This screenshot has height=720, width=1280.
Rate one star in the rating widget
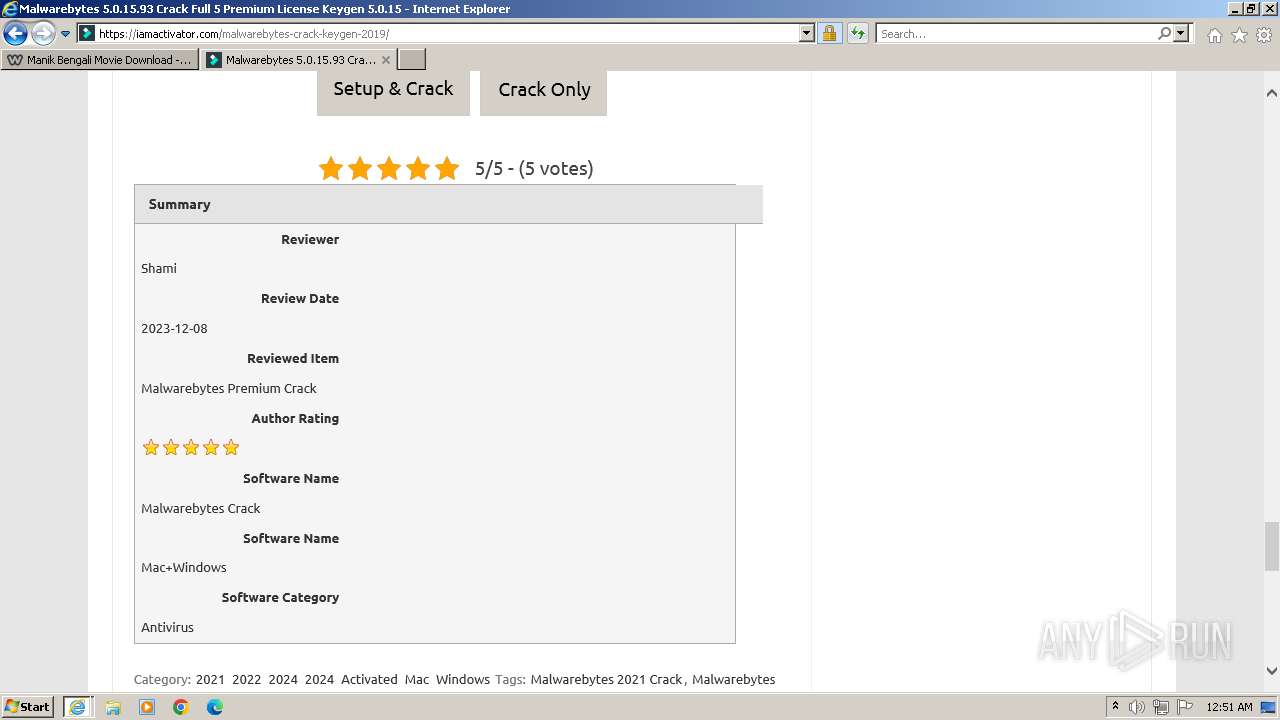tap(331, 168)
